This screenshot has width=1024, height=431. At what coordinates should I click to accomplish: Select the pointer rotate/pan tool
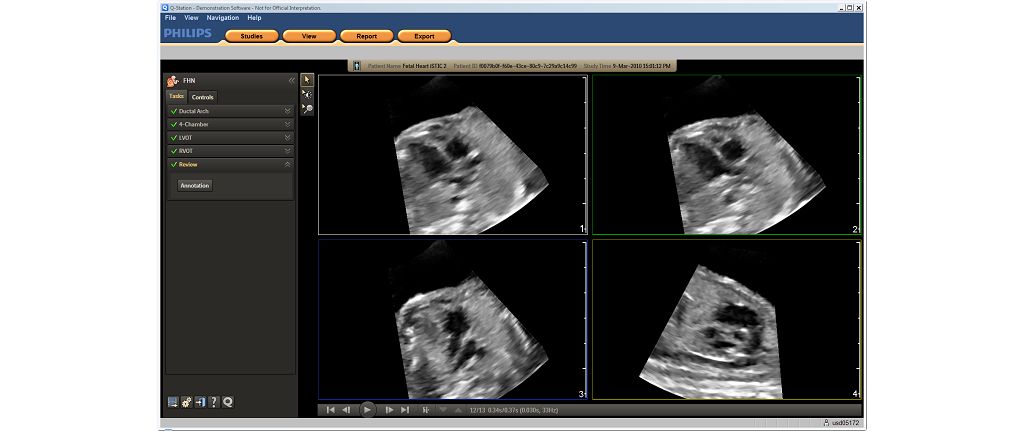coord(307,95)
